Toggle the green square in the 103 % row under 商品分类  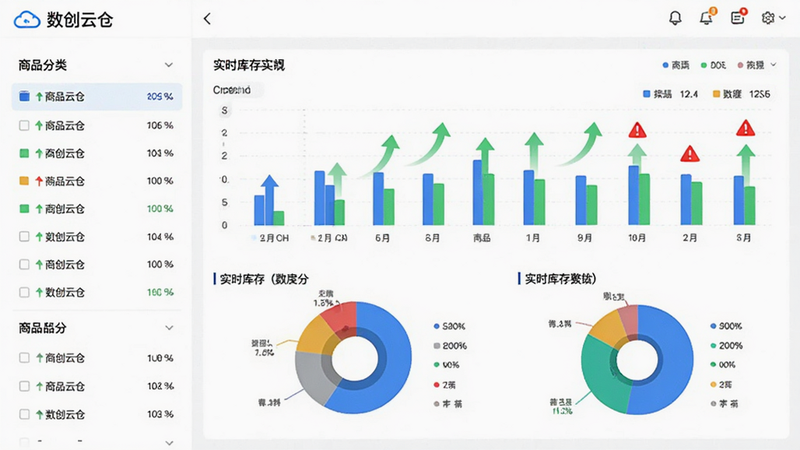[x=24, y=153]
